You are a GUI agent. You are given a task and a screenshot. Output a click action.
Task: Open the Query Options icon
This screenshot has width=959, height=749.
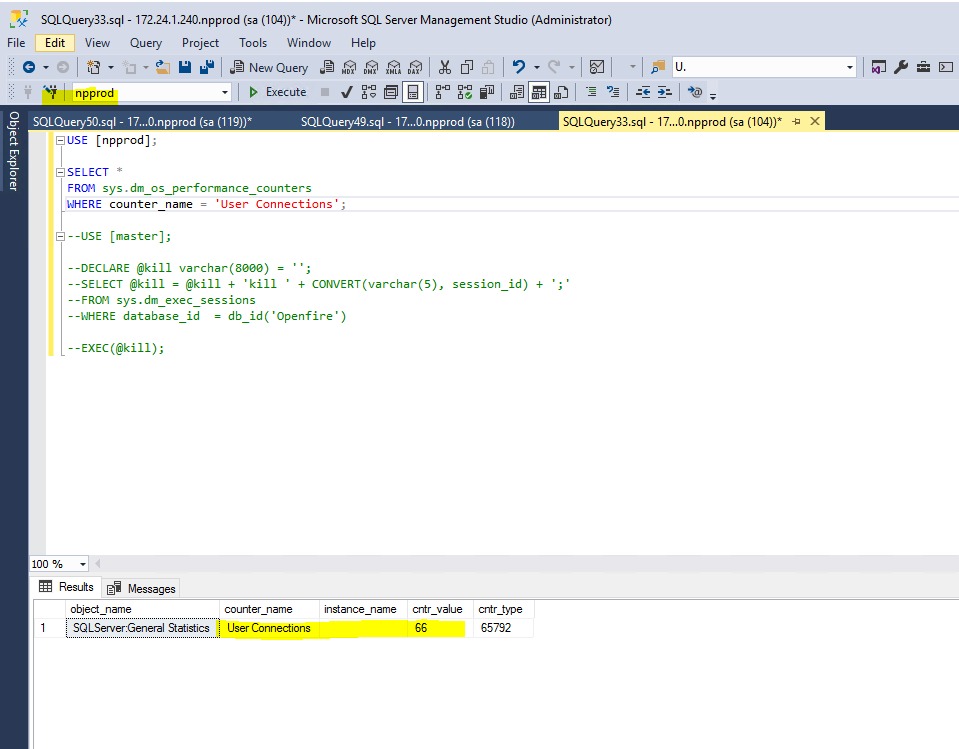coord(391,92)
